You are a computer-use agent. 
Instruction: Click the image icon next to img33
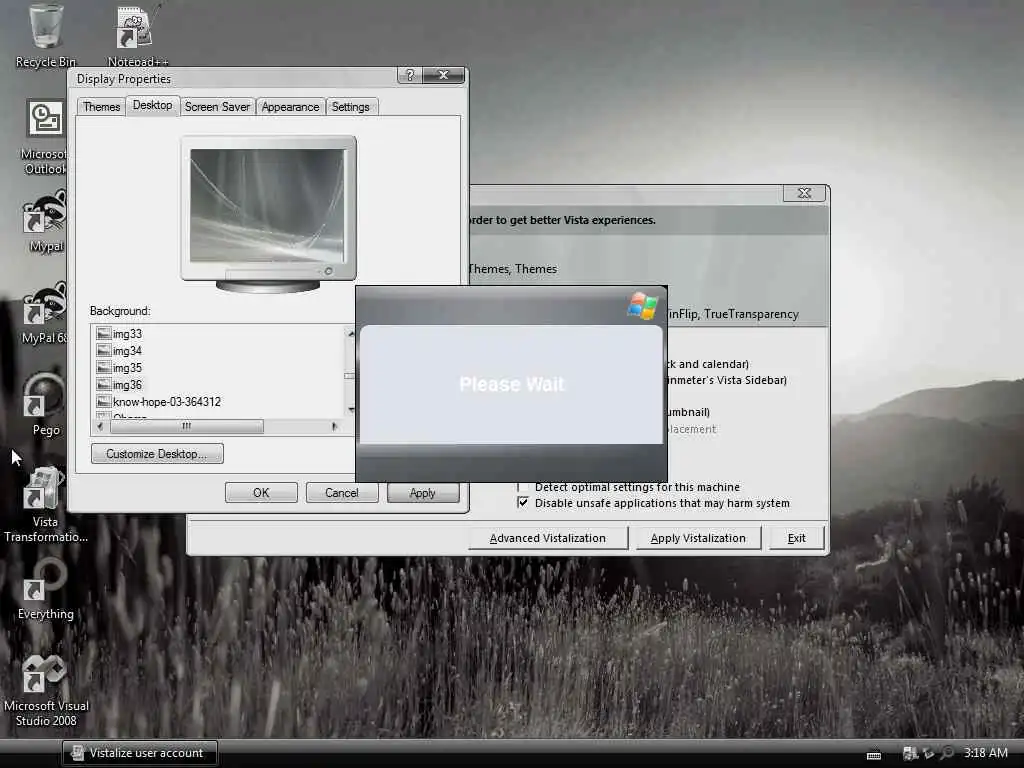[103, 334]
